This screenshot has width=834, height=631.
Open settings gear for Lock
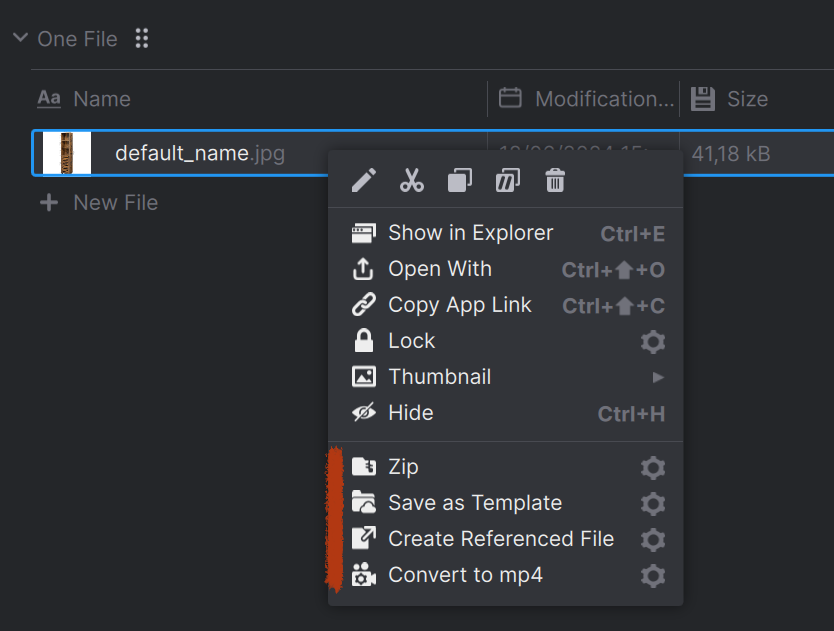[x=652, y=342]
